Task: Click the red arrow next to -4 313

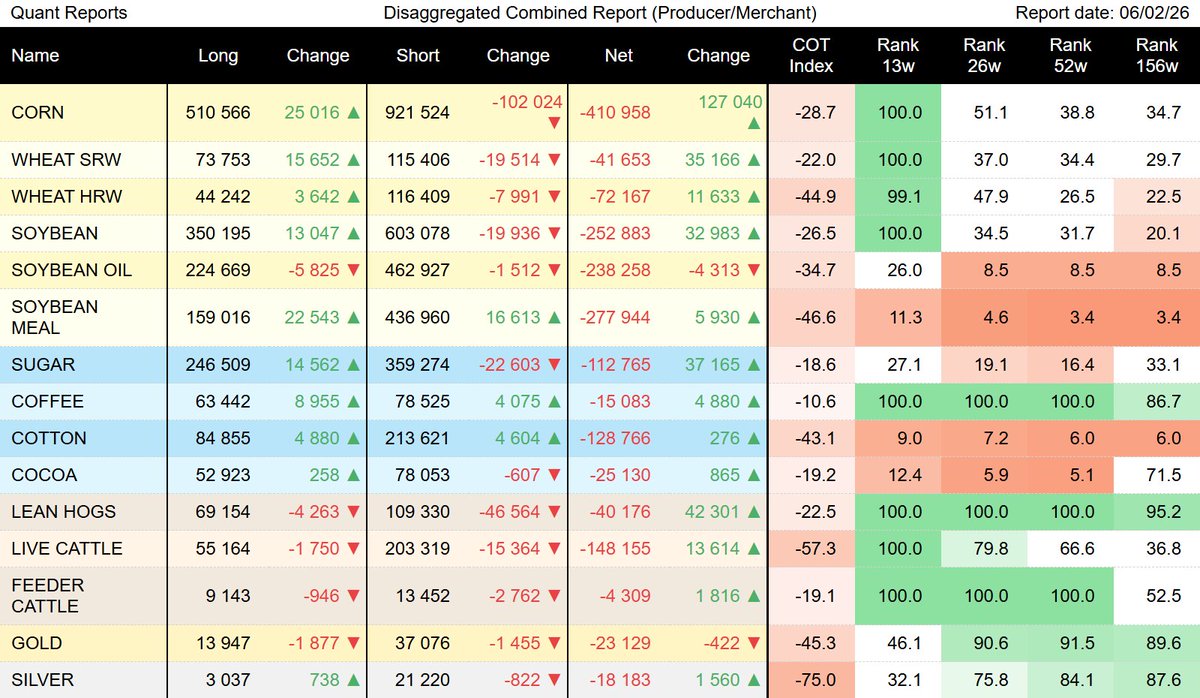Action: (754, 271)
